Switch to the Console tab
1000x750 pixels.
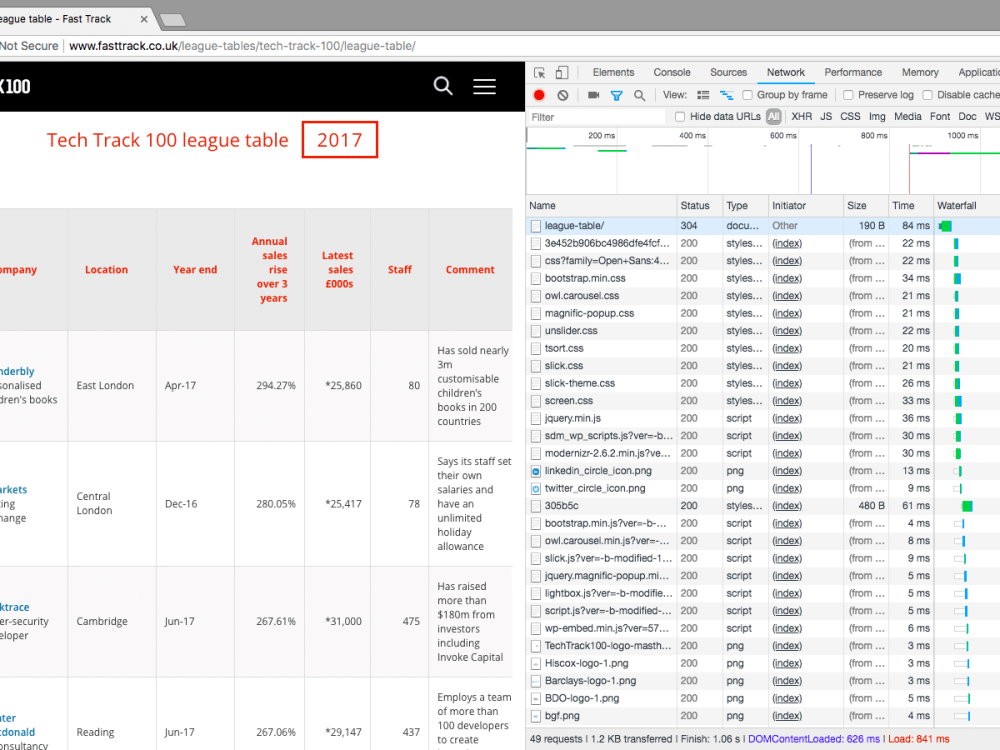coord(672,73)
